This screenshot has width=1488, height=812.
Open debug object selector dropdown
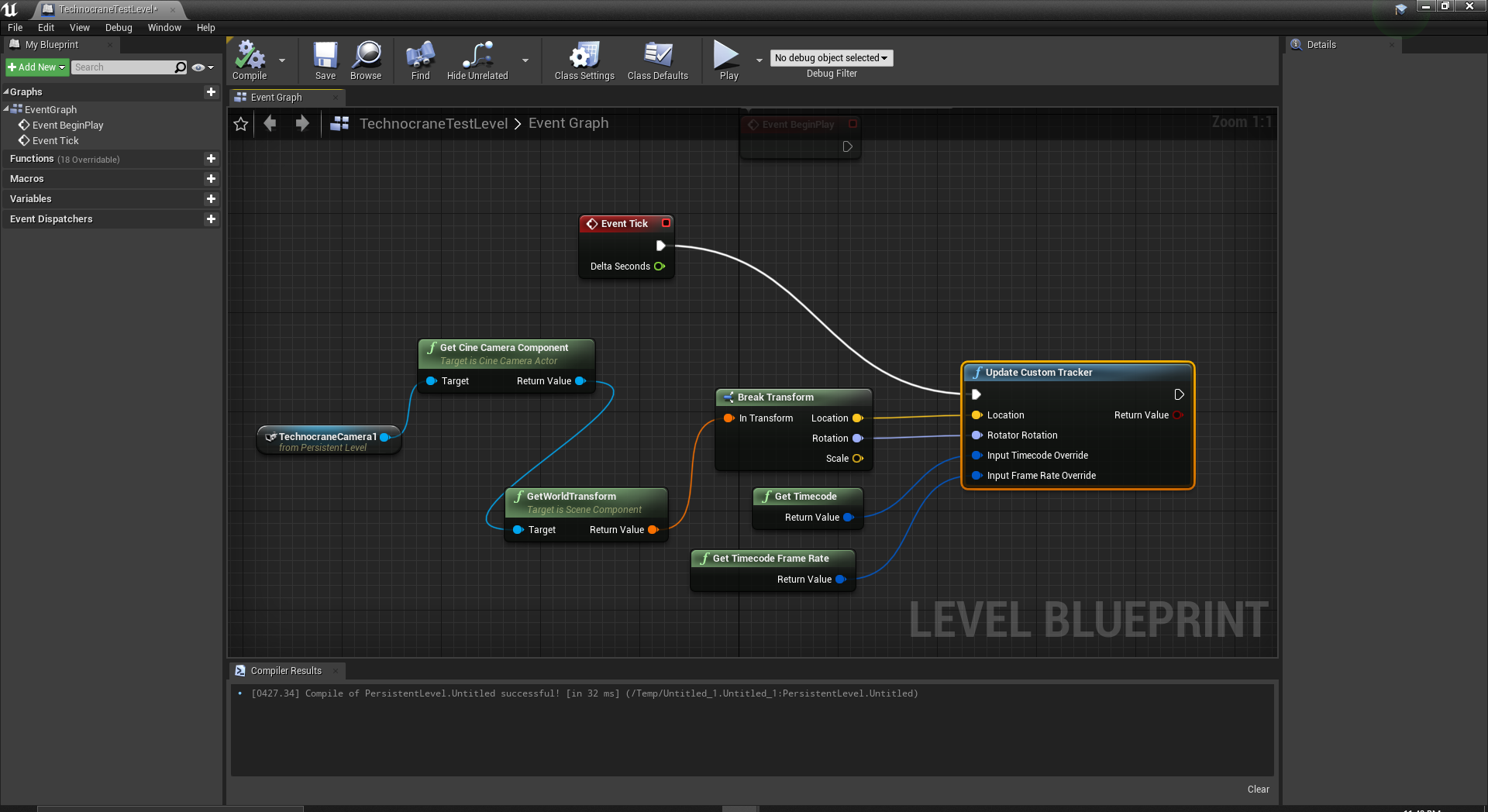tap(832, 58)
